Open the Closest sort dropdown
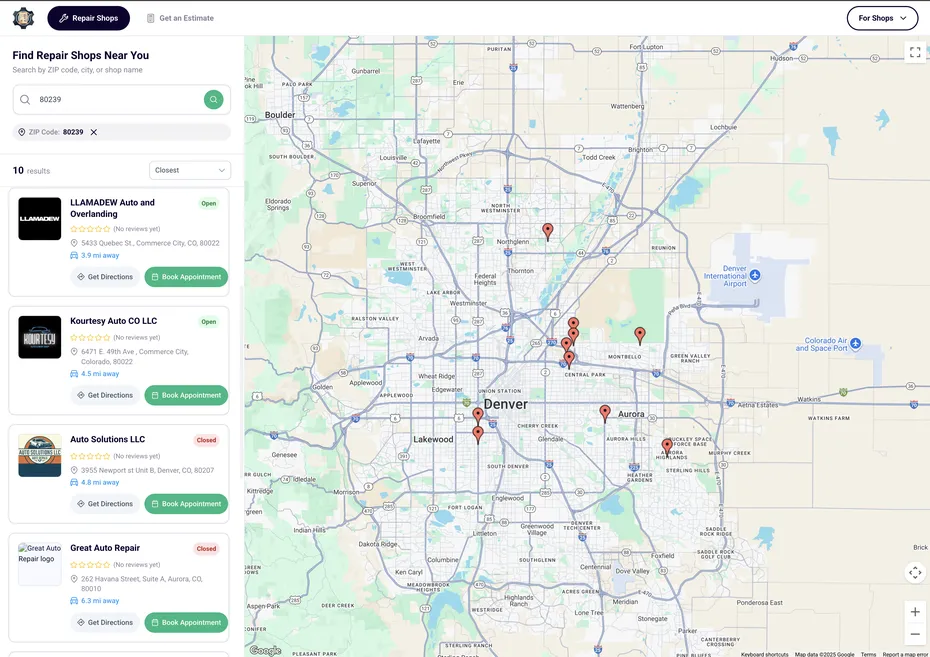The width and height of the screenshot is (930, 657). tap(189, 168)
